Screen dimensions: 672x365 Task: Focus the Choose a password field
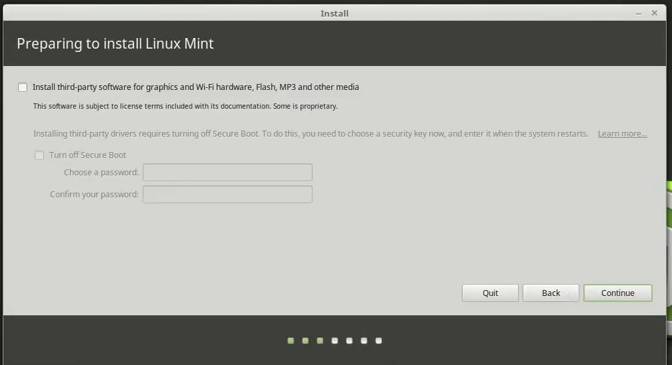click(x=228, y=172)
